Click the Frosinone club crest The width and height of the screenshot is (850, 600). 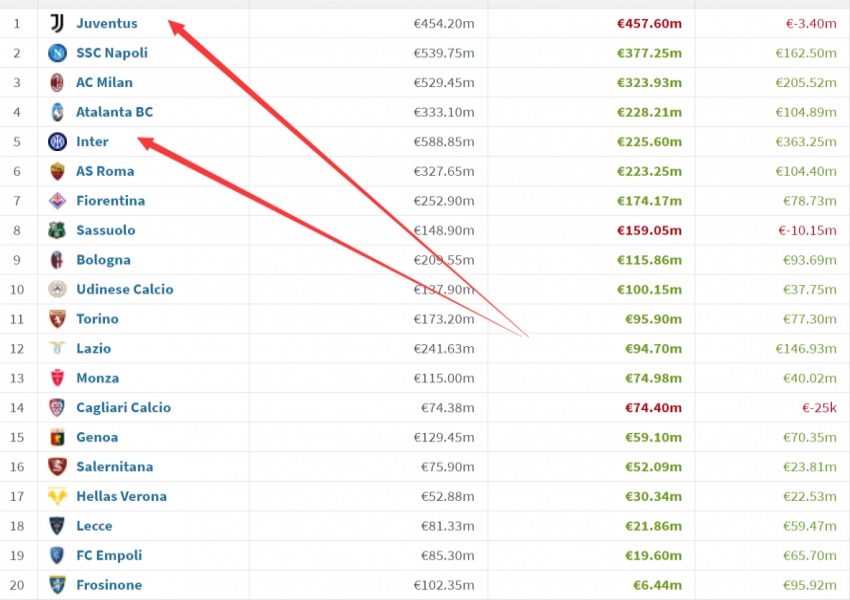pyautogui.click(x=55, y=585)
